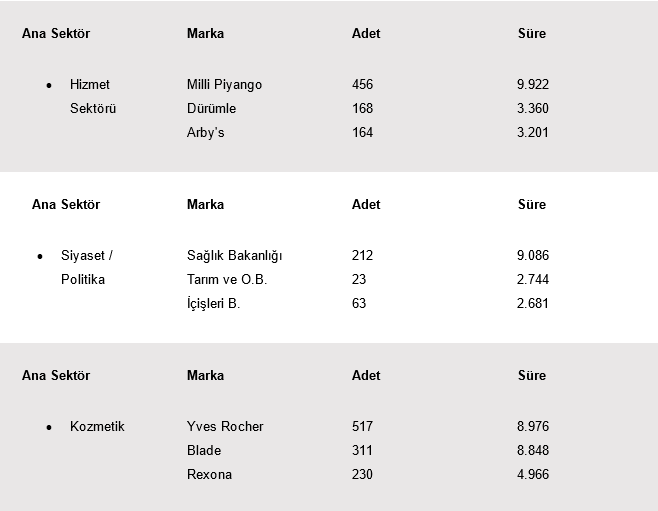Click the first table's Süre header
The image size is (658, 511).
532,33
